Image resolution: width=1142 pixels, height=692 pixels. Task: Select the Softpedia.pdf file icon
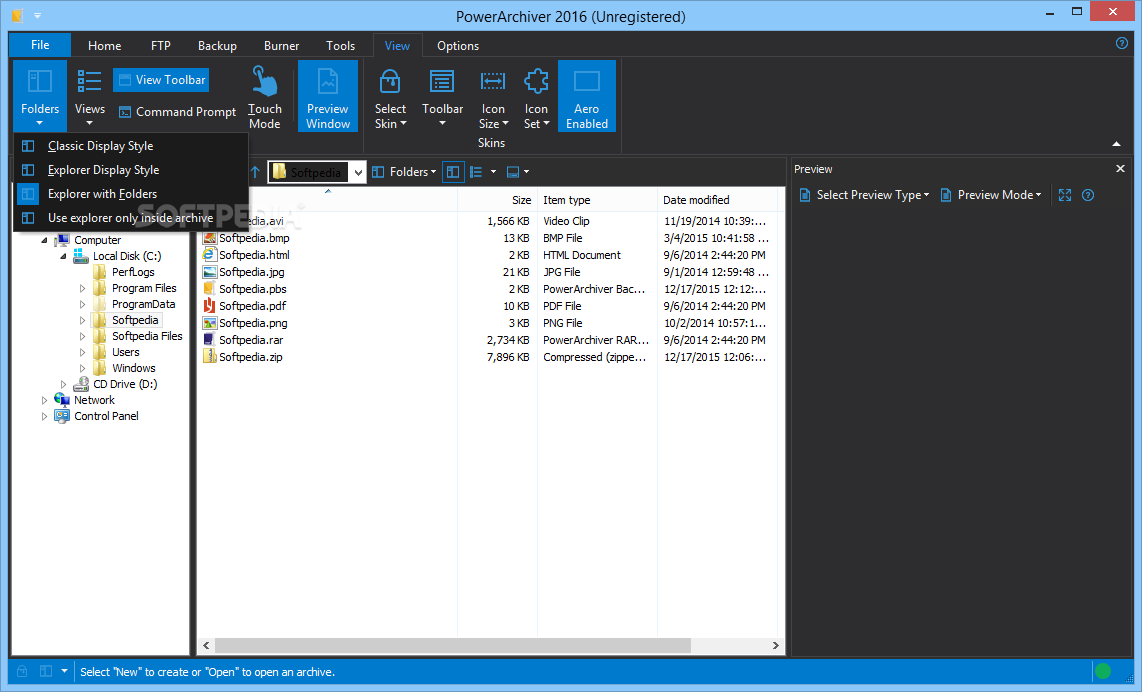coord(210,306)
